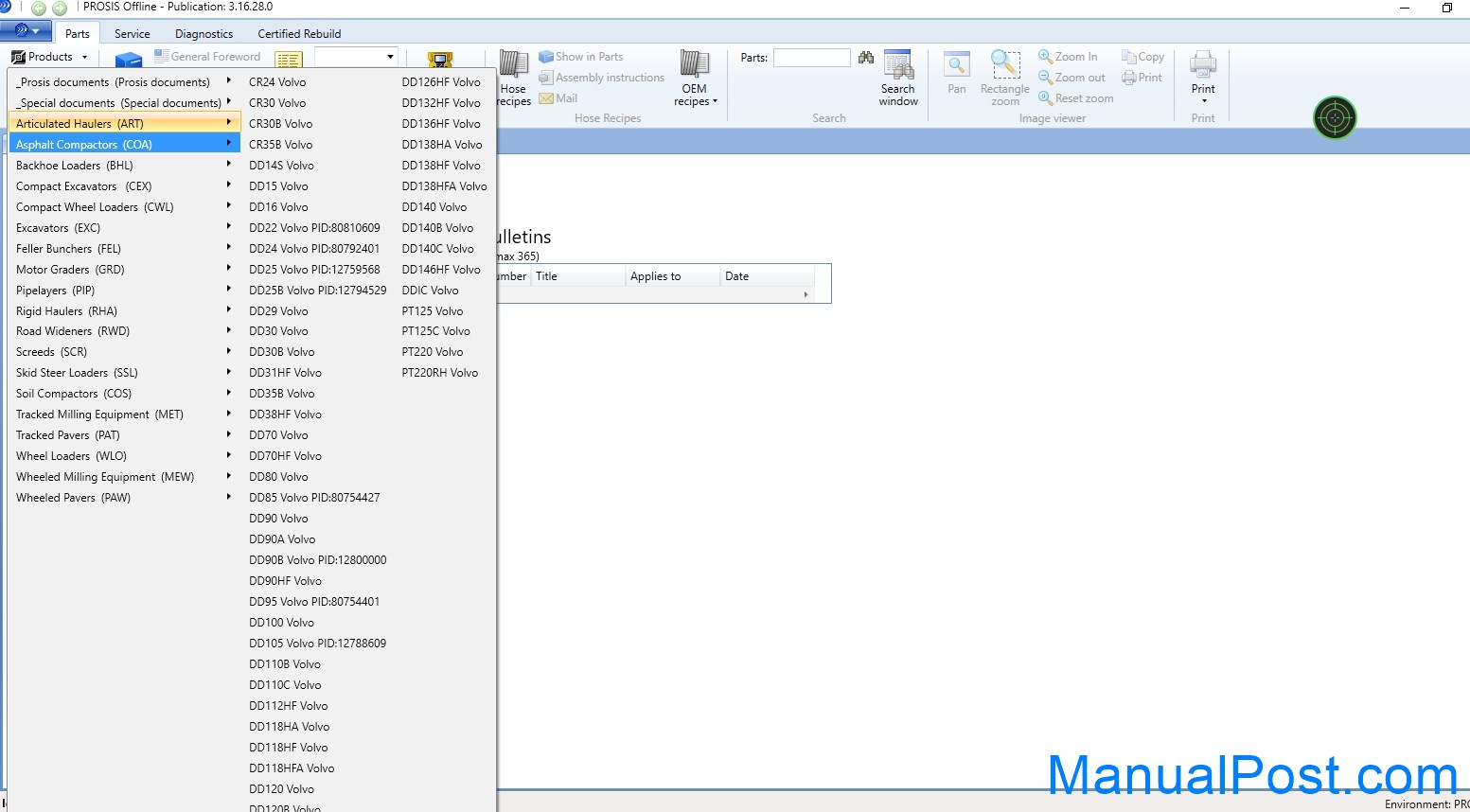Sort bulletins by Applies to column
Screen dimensions: 1470x812
[672, 276]
